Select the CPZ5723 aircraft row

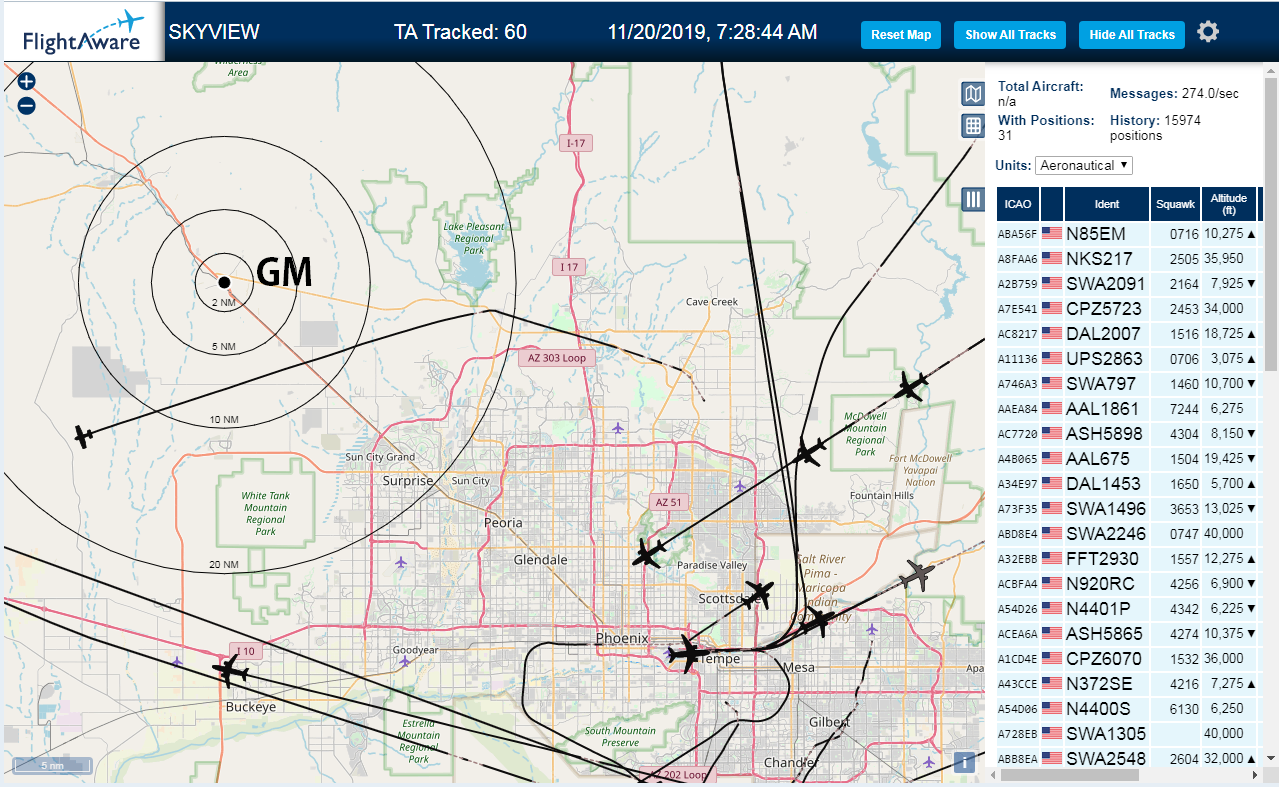coord(1127,309)
